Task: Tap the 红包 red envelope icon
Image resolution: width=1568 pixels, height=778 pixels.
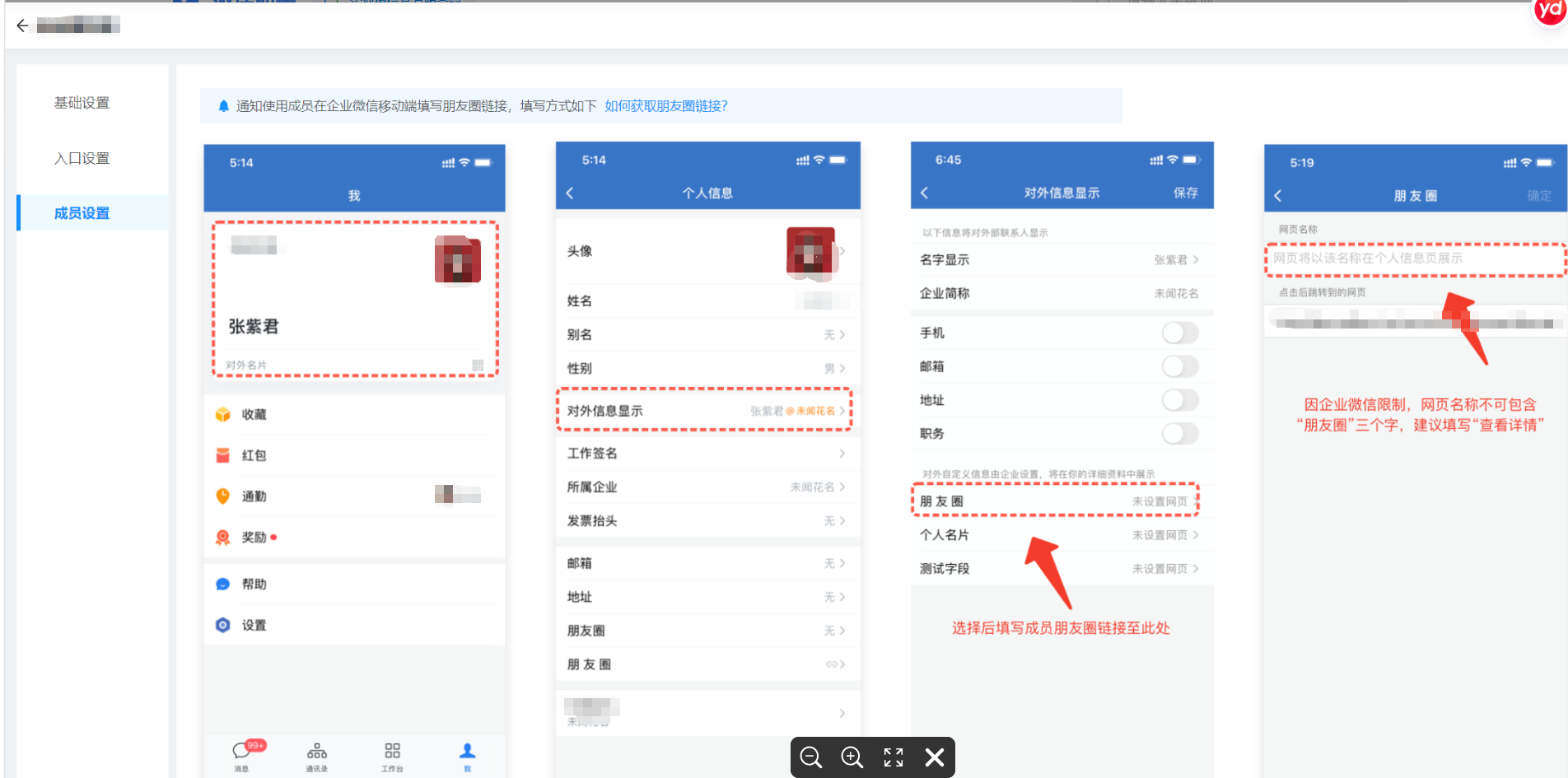Action: [222, 455]
